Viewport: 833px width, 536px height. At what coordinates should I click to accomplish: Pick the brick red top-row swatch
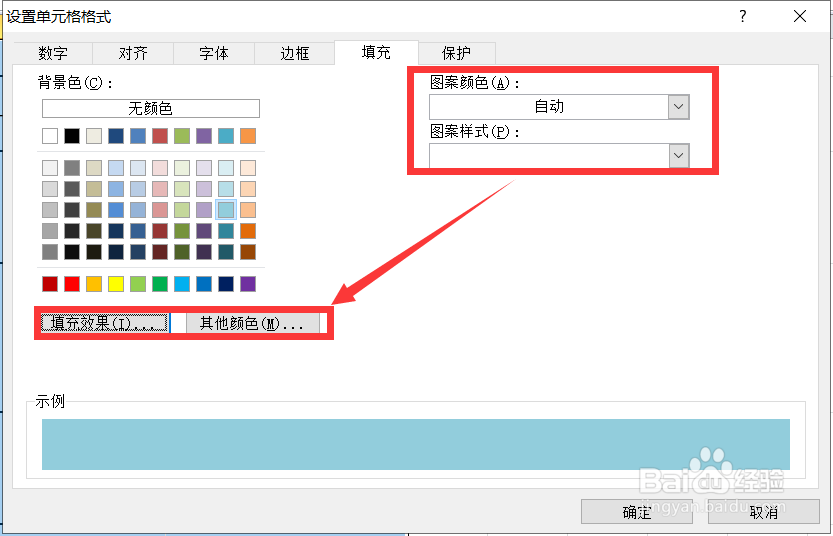click(x=160, y=136)
